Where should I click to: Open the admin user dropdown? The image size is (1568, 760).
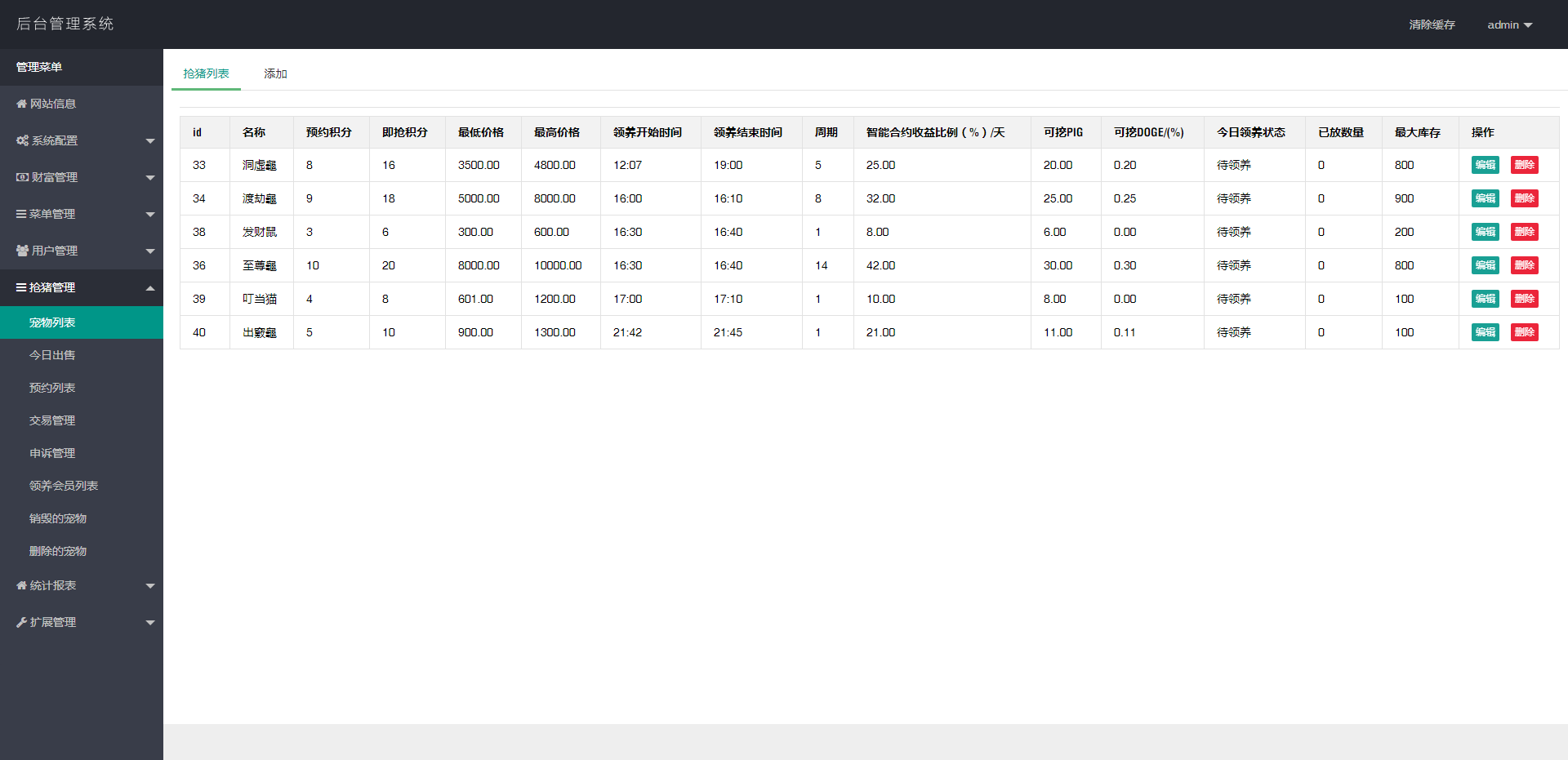pos(1509,24)
